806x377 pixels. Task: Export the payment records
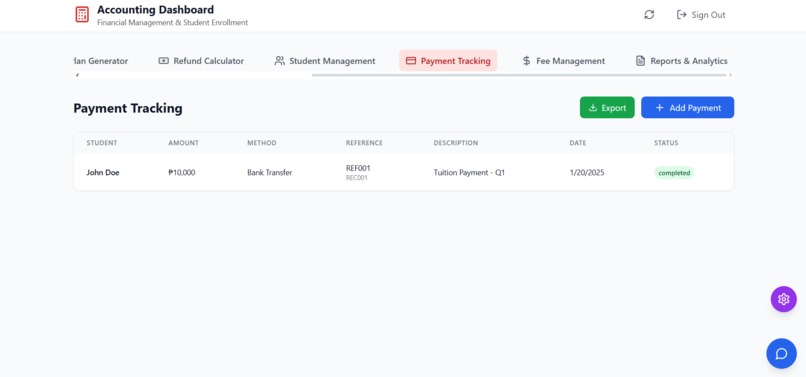607,107
